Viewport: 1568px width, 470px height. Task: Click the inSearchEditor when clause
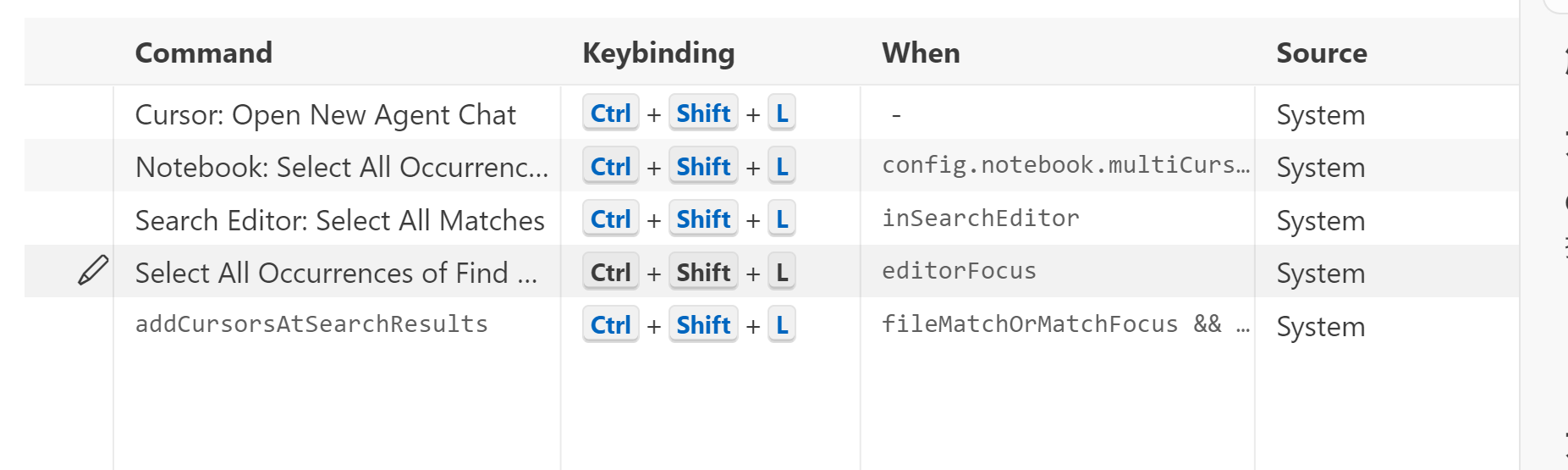pyautogui.click(x=981, y=218)
